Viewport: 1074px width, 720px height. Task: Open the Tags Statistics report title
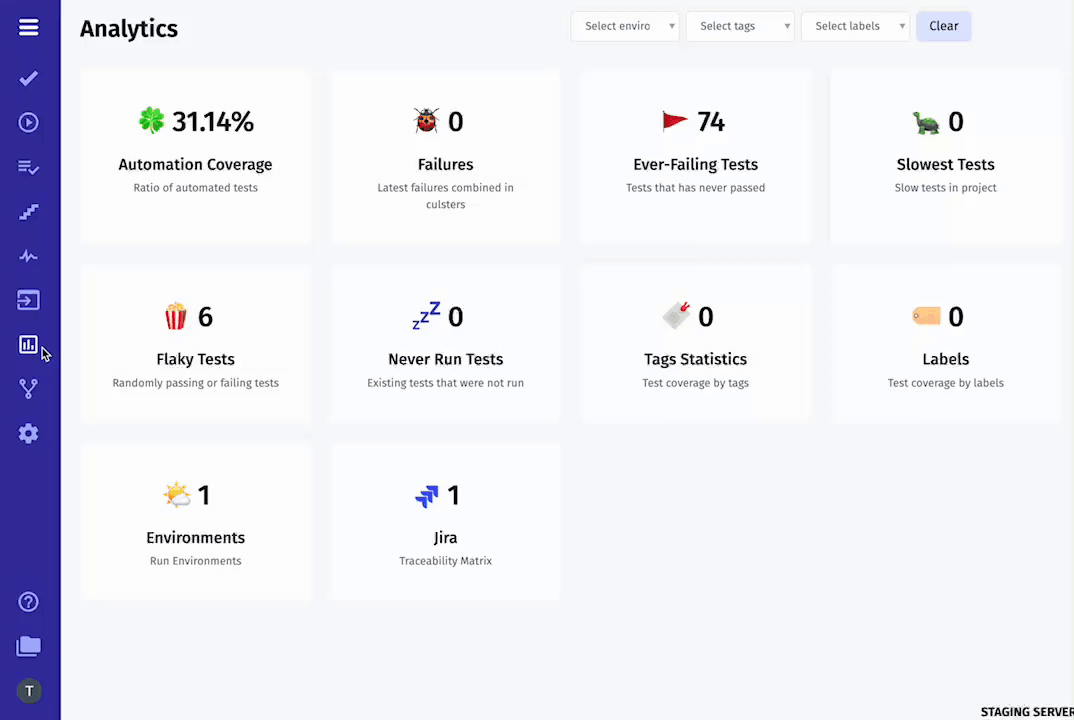pos(695,359)
